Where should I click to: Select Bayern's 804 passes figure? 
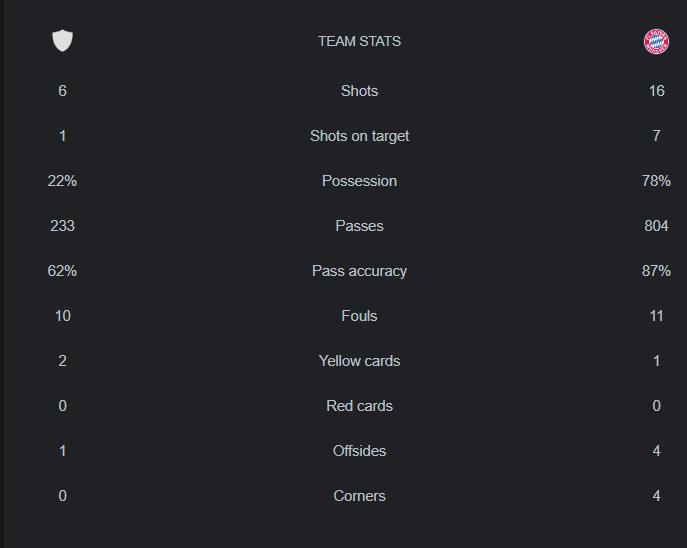click(656, 226)
